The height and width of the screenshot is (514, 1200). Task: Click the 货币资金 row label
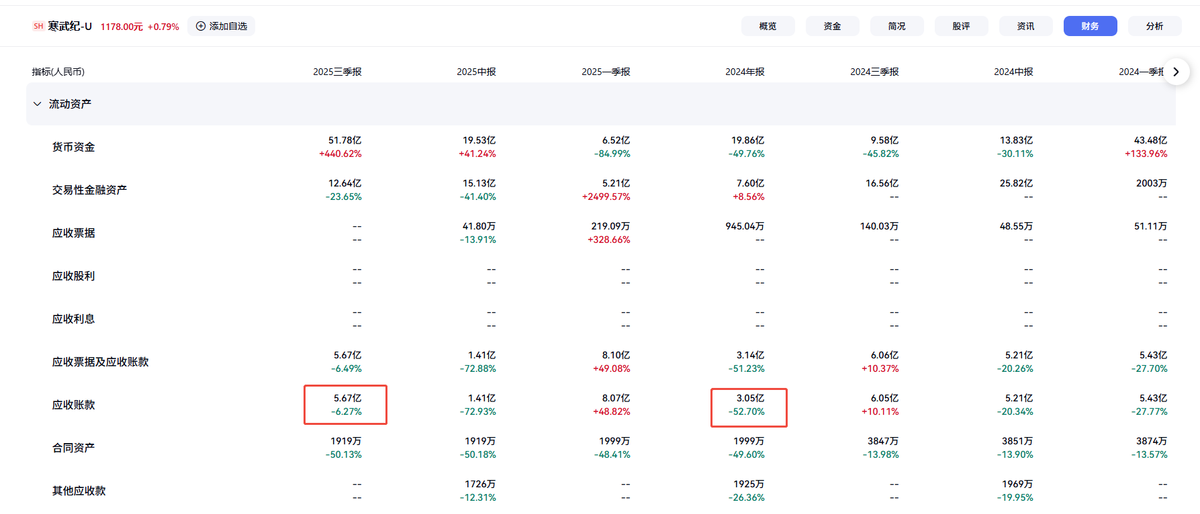pos(73,147)
